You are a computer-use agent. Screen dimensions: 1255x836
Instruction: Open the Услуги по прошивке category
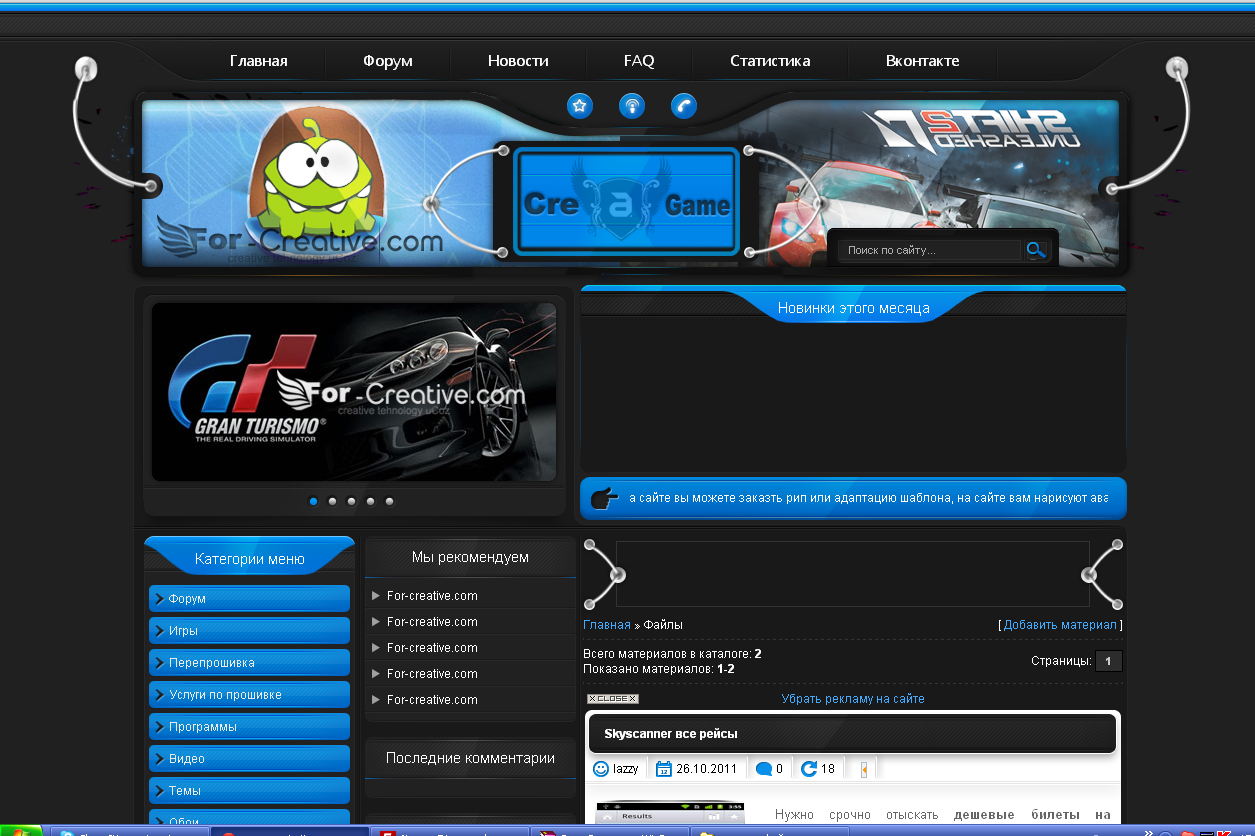tap(249, 695)
